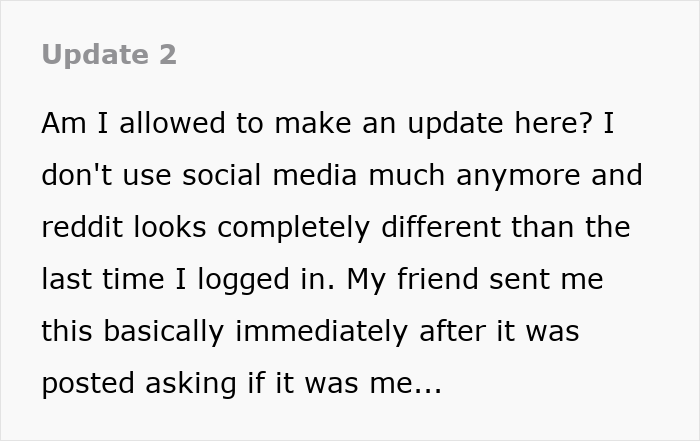The image size is (700, 441).
Task: Click the words "sent me"
Action: (x=548, y=279)
